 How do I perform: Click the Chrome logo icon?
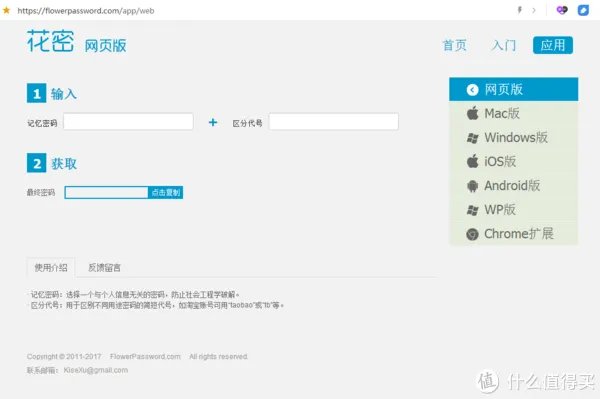(473, 234)
